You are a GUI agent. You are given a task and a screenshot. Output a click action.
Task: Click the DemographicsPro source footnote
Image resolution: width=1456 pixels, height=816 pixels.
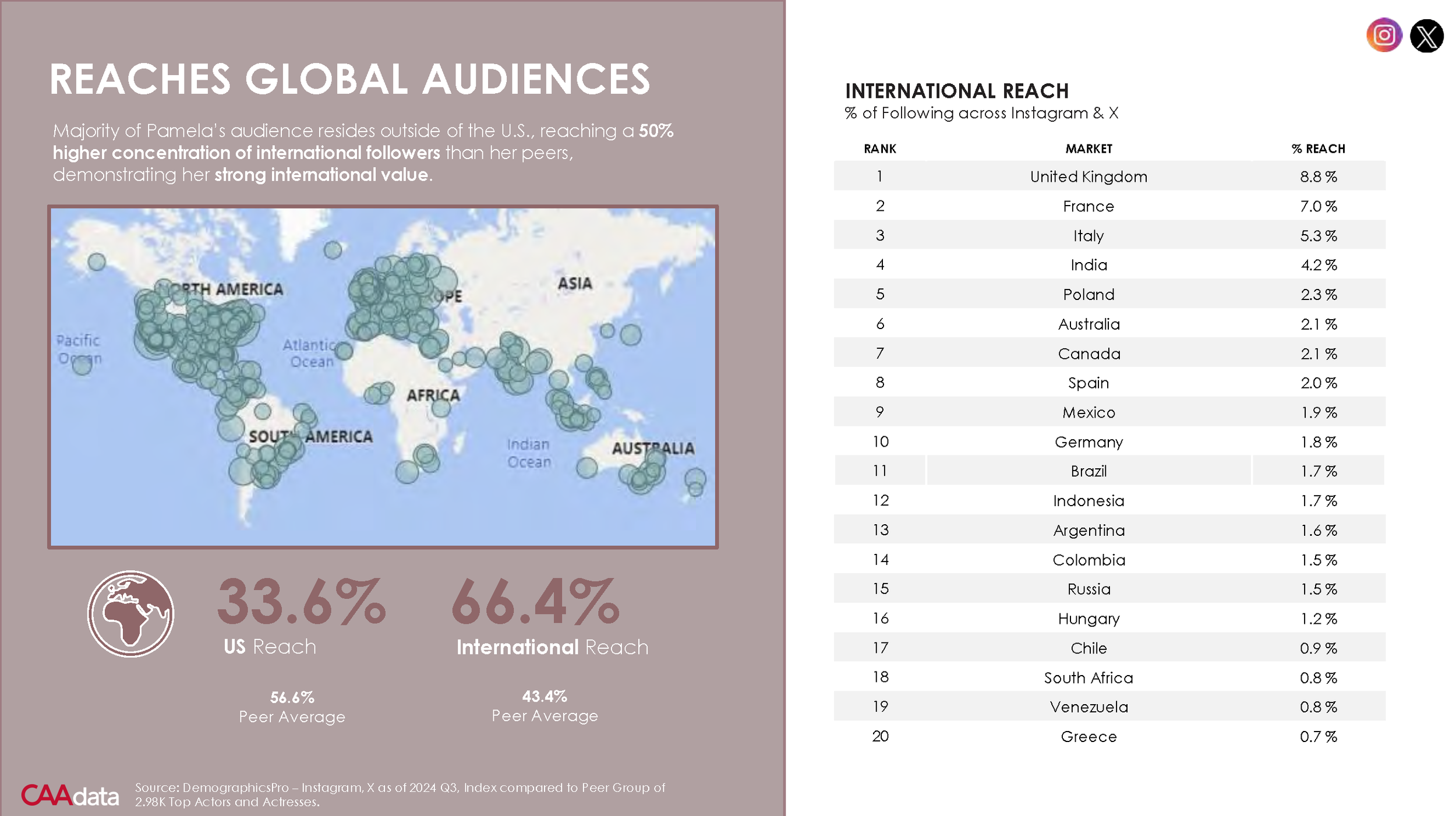400,794
